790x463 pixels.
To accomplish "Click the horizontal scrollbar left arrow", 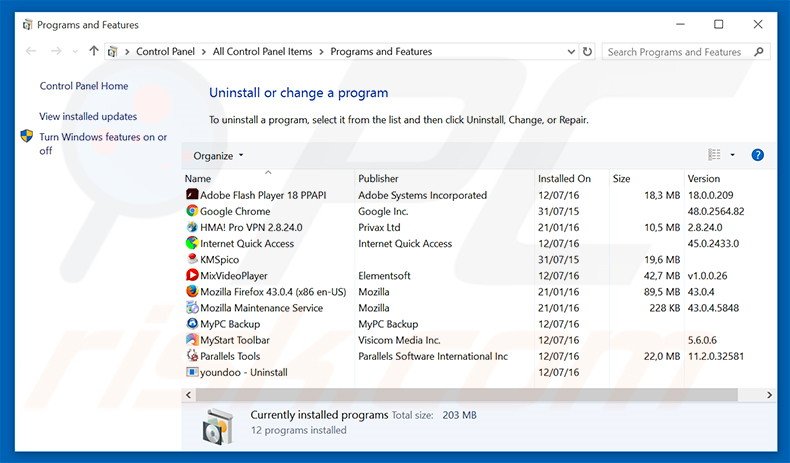I will pyautogui.click(x=188, y=395).
